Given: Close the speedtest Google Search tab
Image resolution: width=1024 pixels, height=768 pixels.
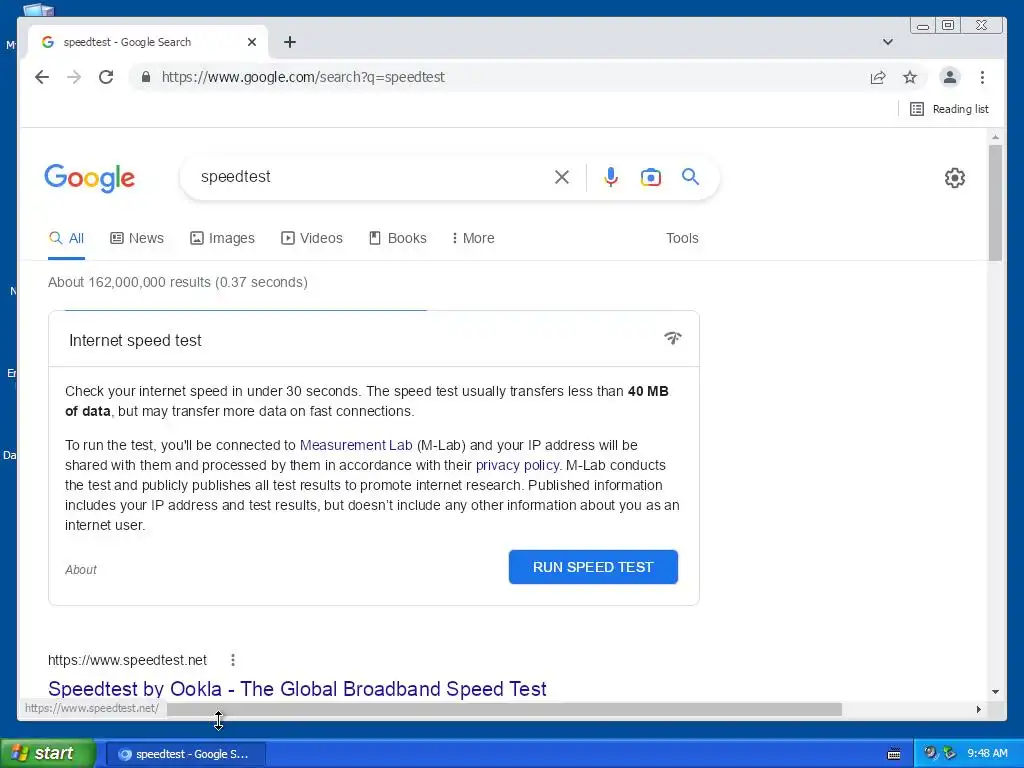Looking at the screenshot, I should 252,42.
